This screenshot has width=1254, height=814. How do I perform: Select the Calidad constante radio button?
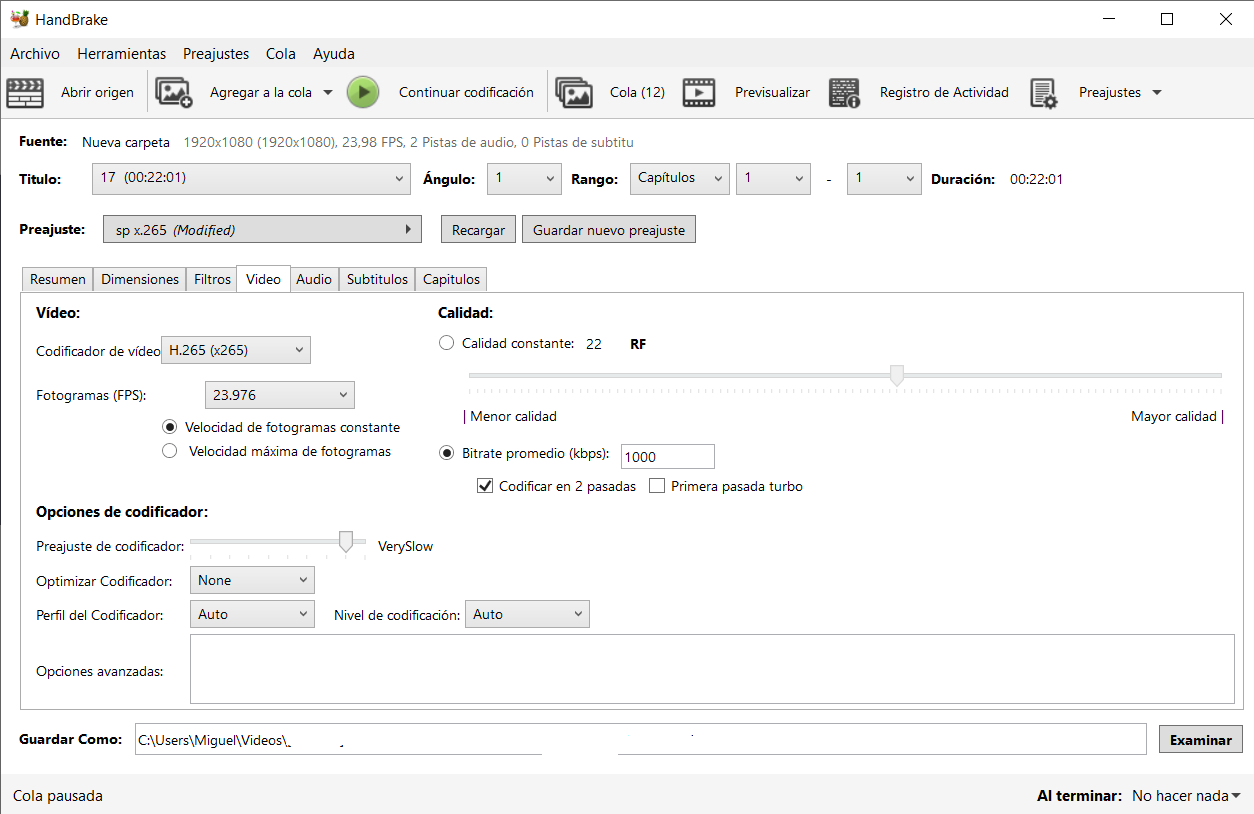[x=446, y=343]
